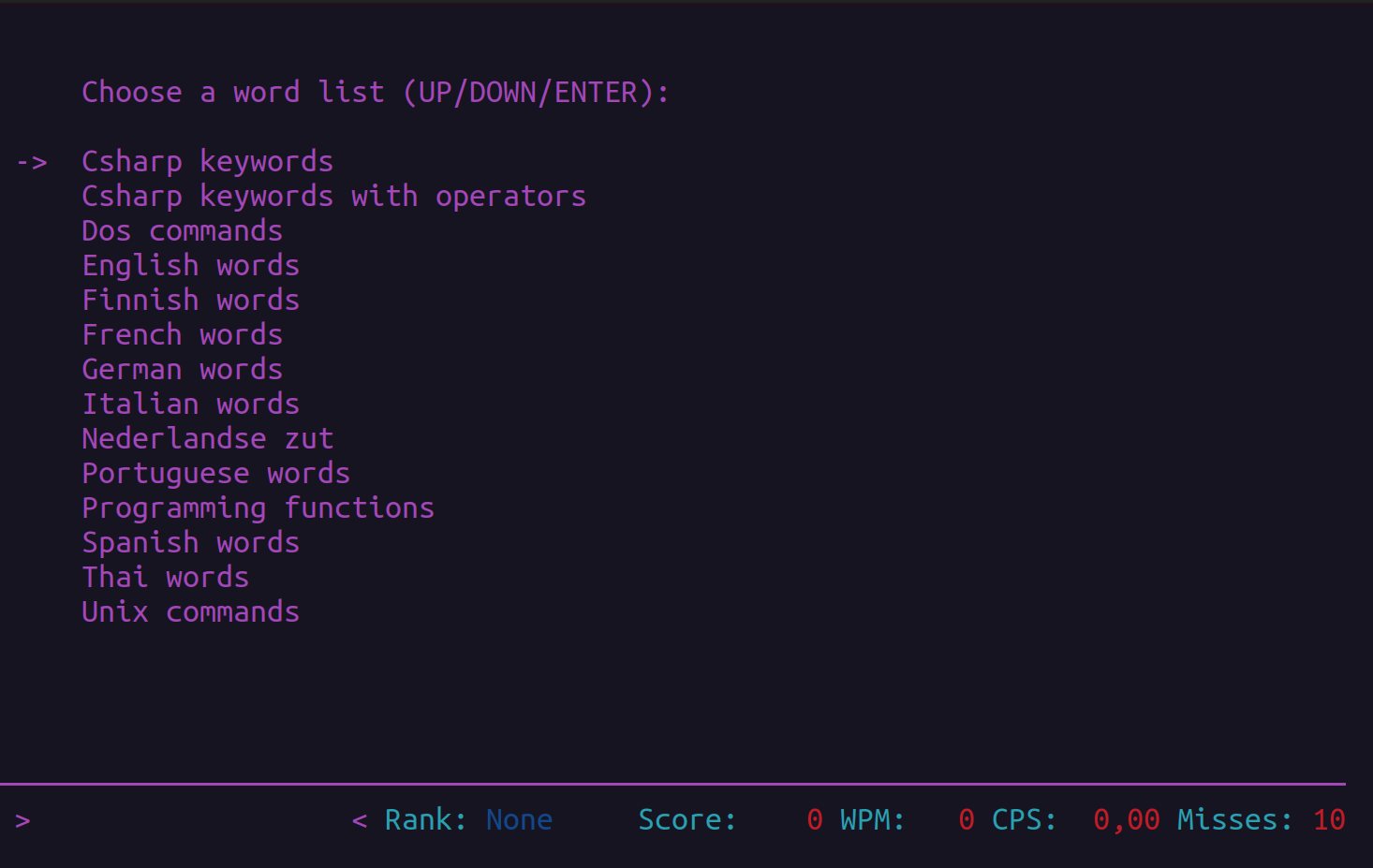The image size is (1373, 868).
Task: Click the 'Choose a word list' heading
Action: [x=375, y=93]
